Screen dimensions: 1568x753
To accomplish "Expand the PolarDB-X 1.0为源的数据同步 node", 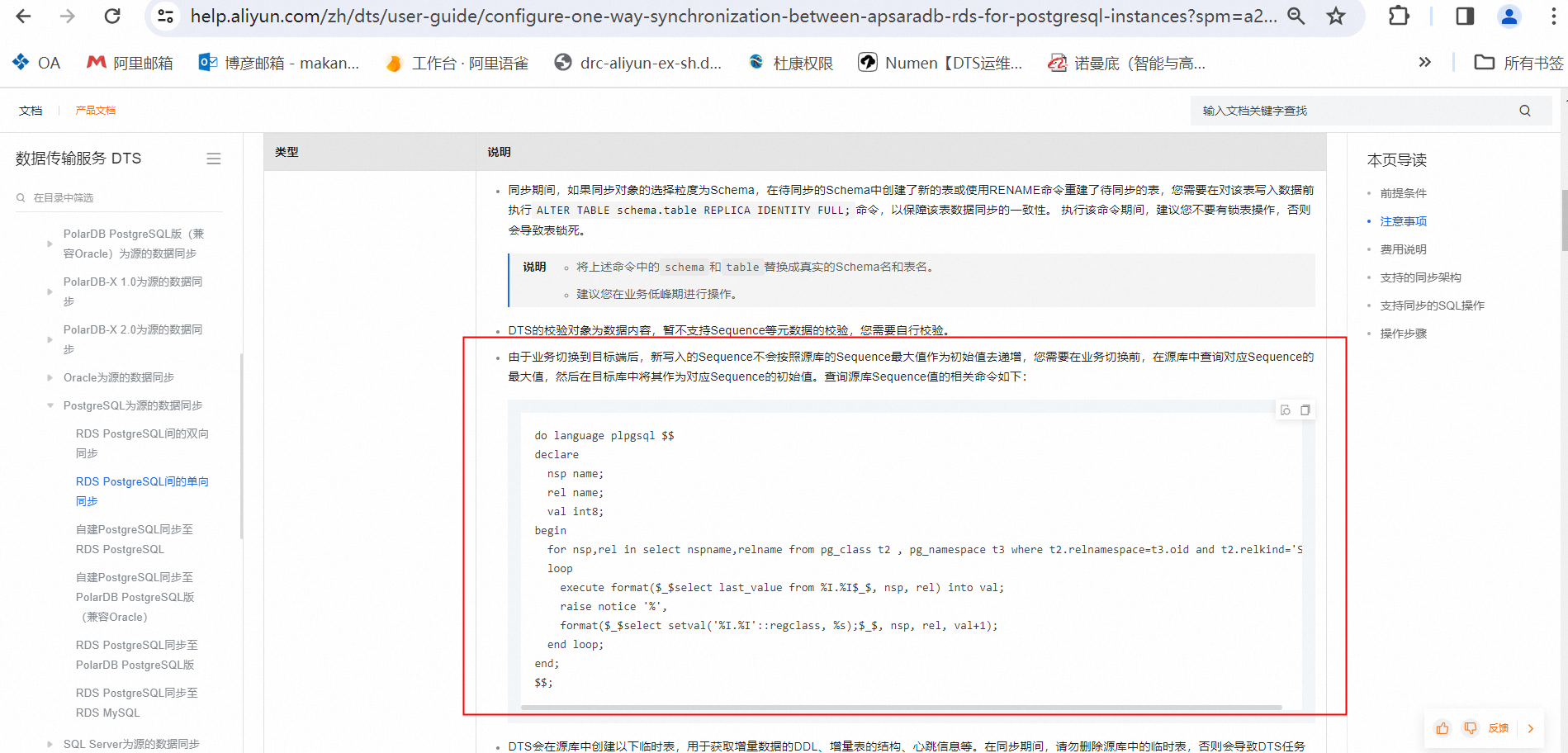I will click(x=50, y=291).
